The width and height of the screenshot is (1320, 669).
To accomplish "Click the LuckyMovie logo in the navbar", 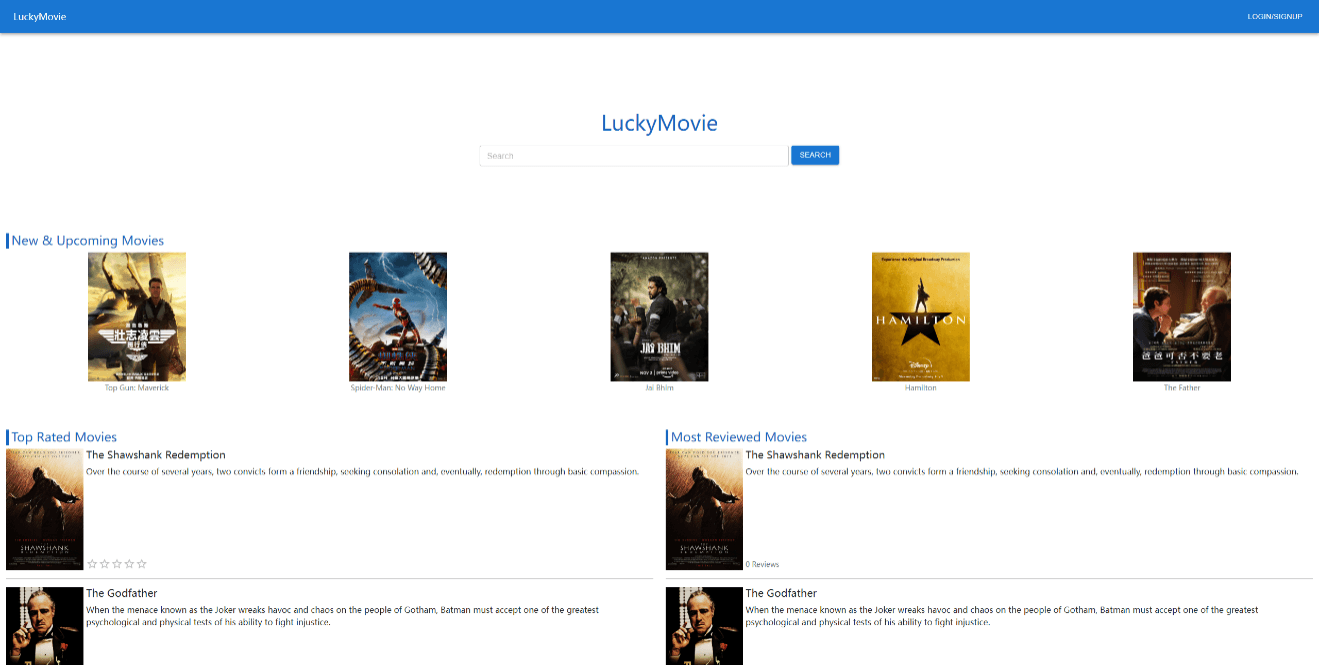I will pos(40,16).
